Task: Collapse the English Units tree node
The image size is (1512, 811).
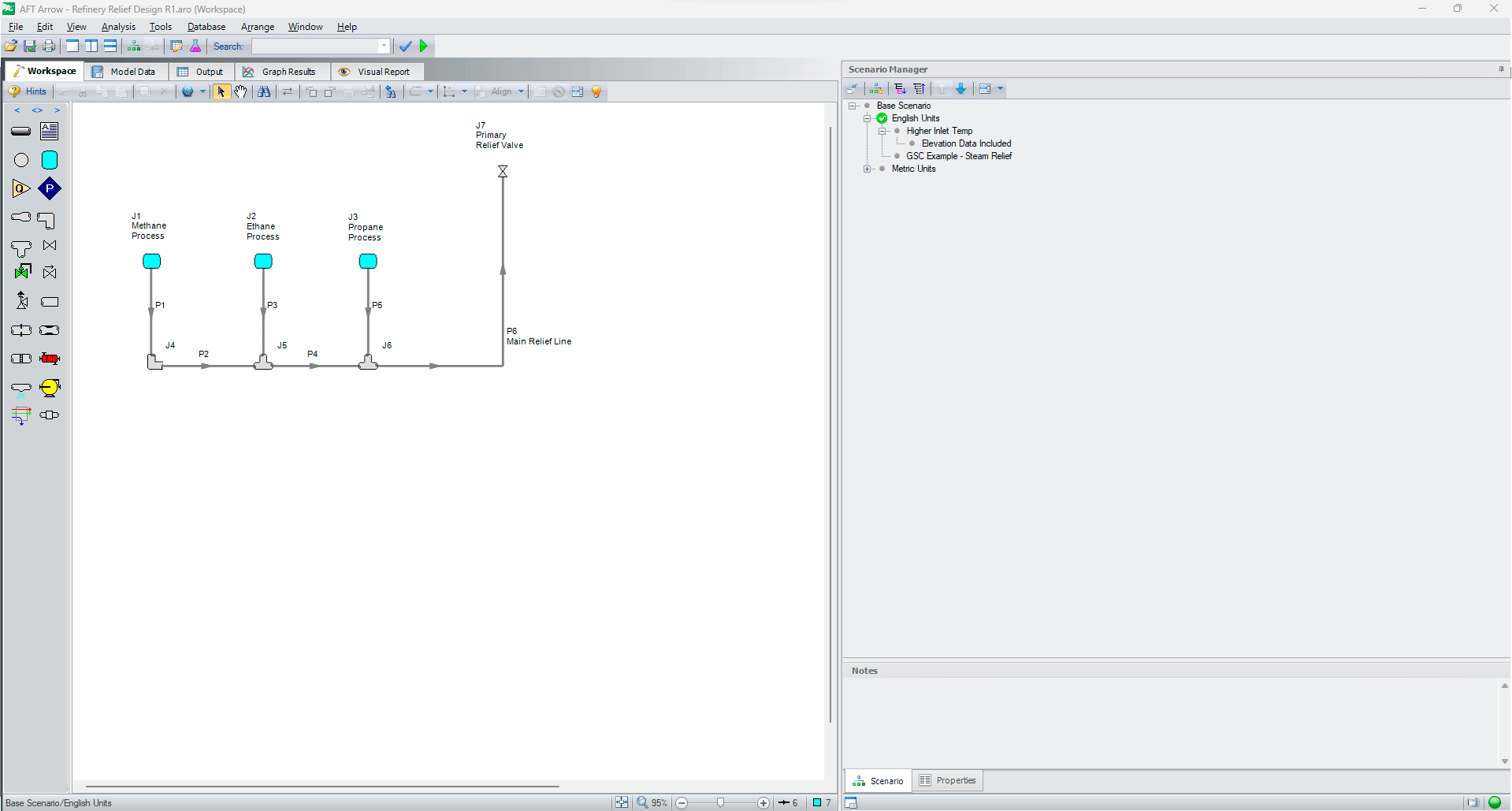Action: coord(867,118)
